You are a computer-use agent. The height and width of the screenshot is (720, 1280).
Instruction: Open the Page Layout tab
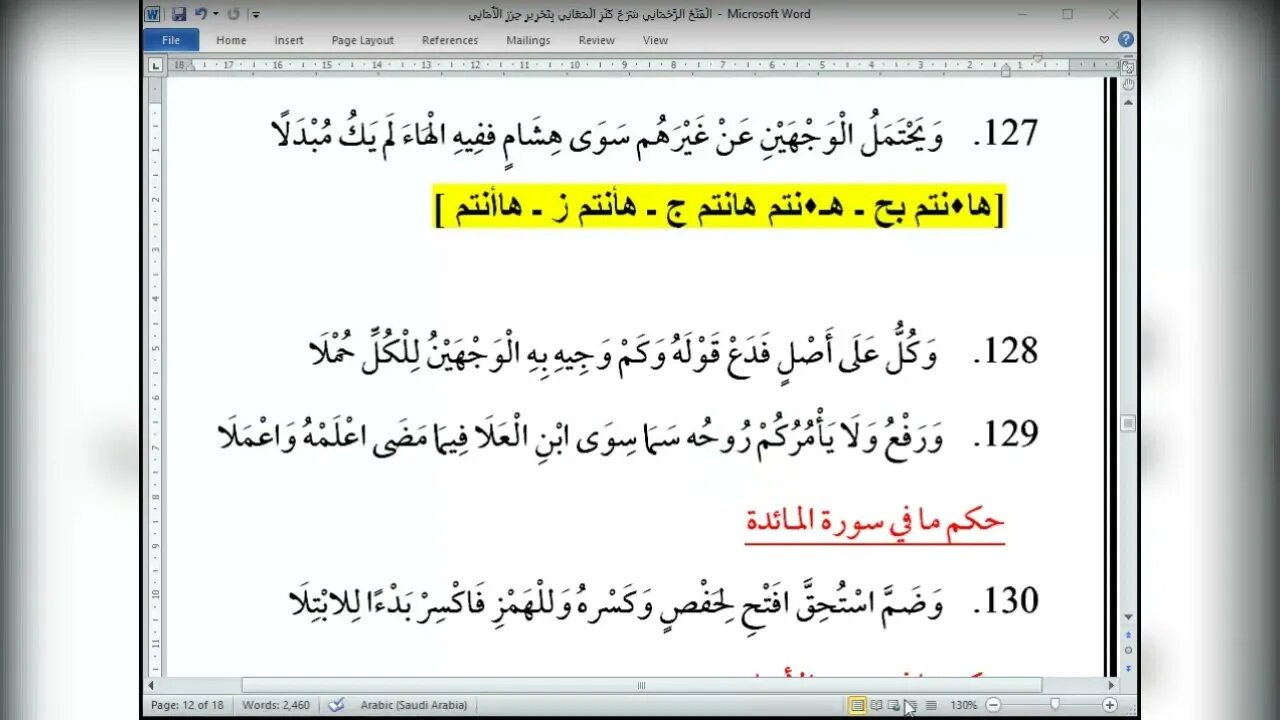pyautogui.click(x=363, y=40)
